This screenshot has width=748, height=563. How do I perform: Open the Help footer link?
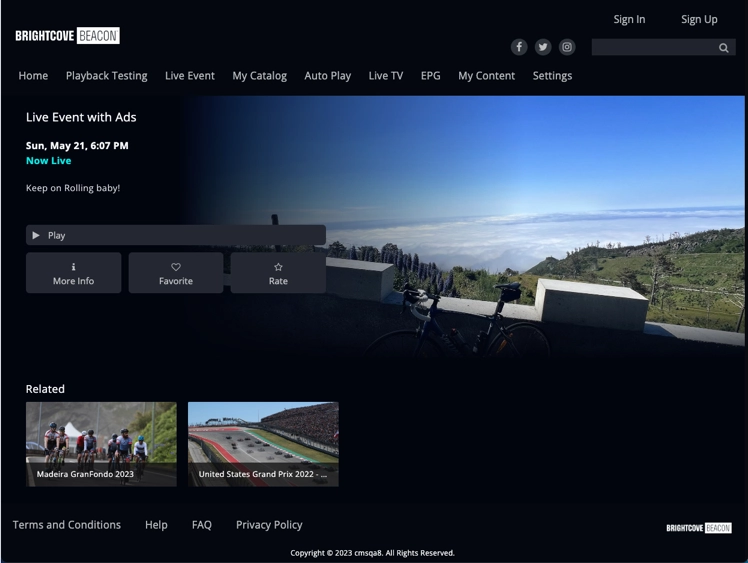click(x=156, y=525)
